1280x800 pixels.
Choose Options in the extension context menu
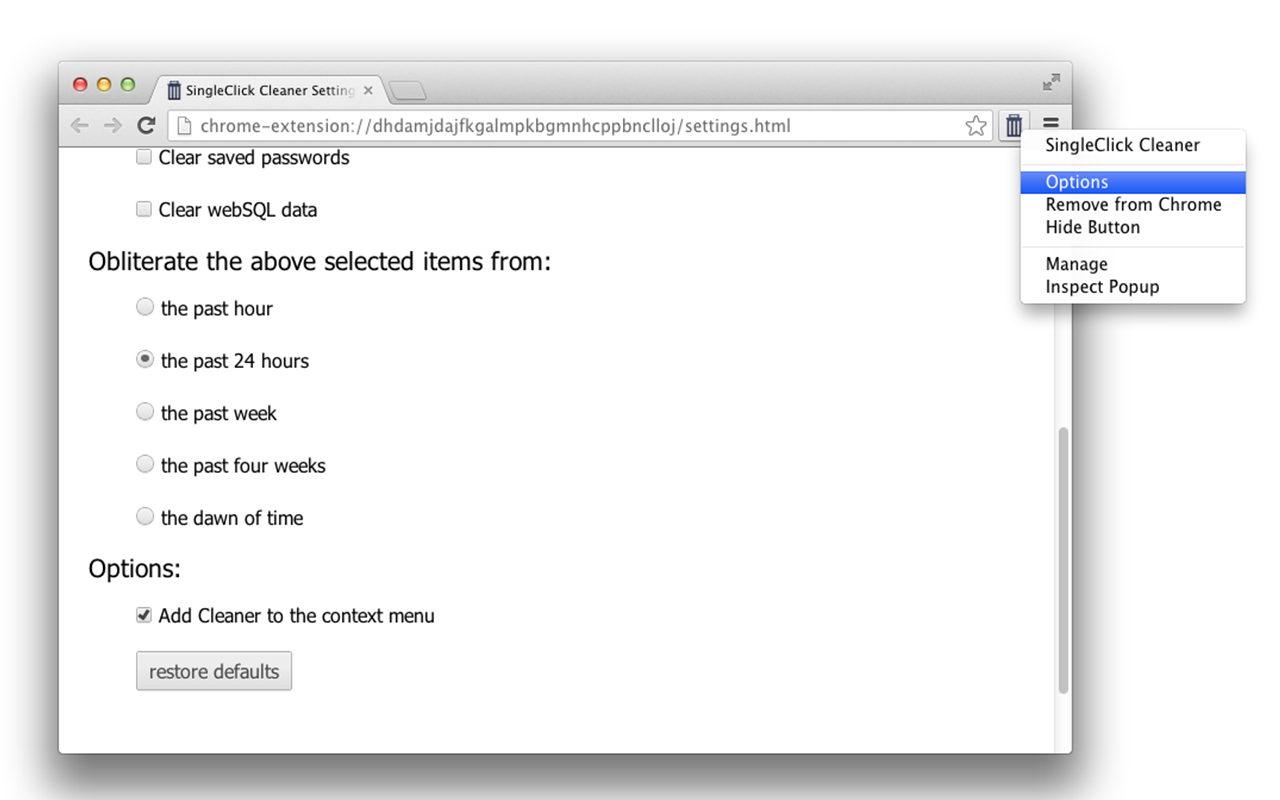coord(1077,182)
